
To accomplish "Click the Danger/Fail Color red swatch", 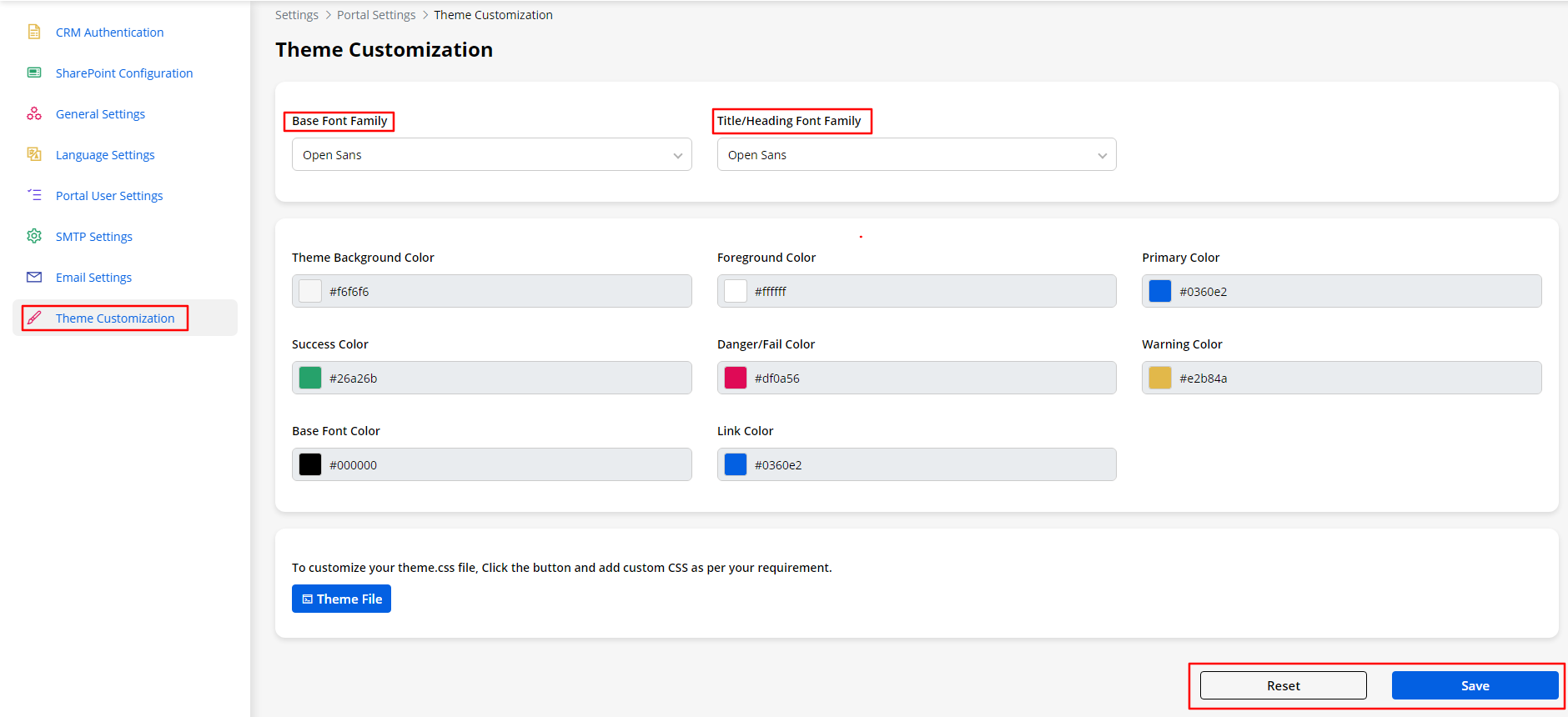I will point(735,378).
